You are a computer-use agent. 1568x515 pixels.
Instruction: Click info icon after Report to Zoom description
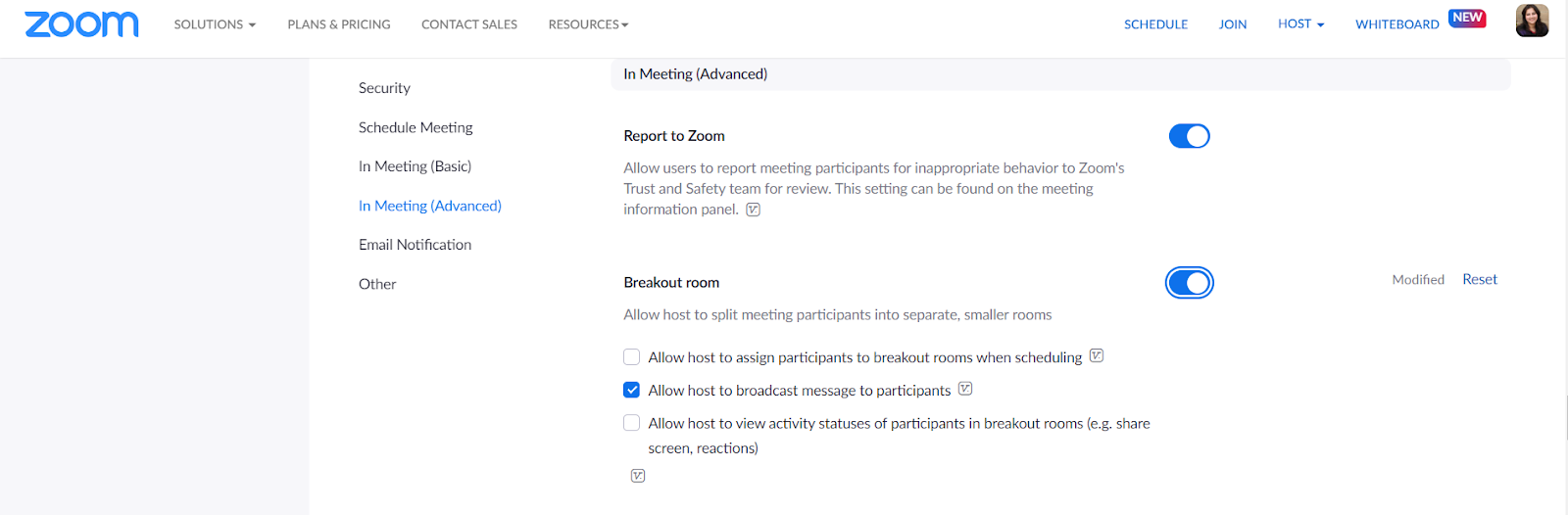[x=753, y=210]
